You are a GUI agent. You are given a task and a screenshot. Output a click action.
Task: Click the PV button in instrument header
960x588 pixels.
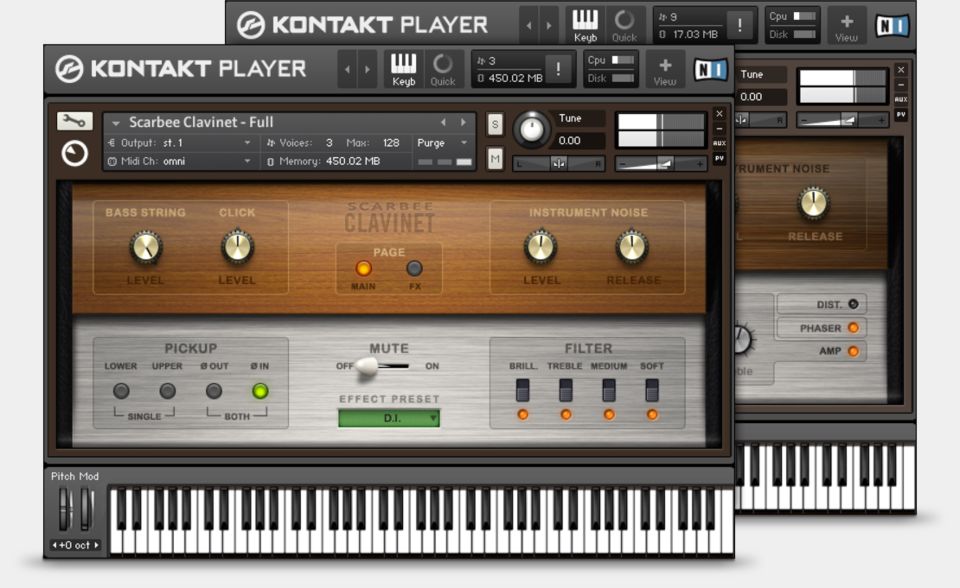(x=719, y=158)
